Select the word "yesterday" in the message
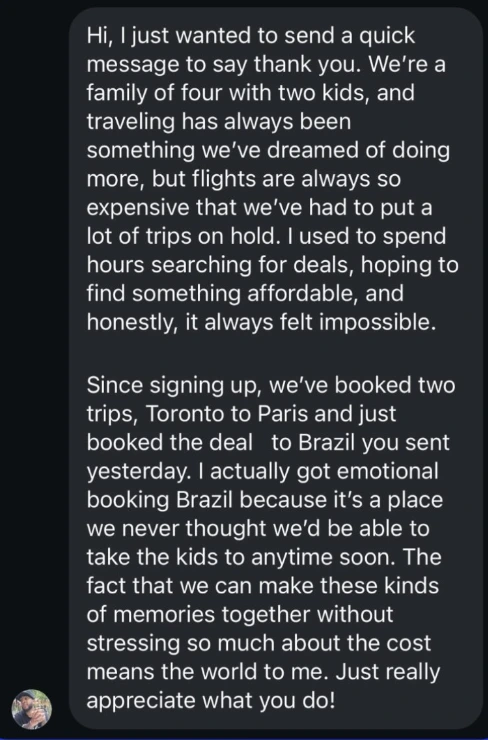The width and height of the screenshot is (488, 740). coord(138,472)
